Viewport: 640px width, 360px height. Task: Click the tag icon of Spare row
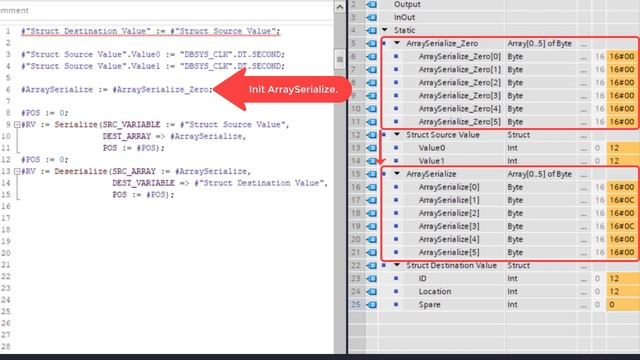pyautogui.click(x=371, y=305)
